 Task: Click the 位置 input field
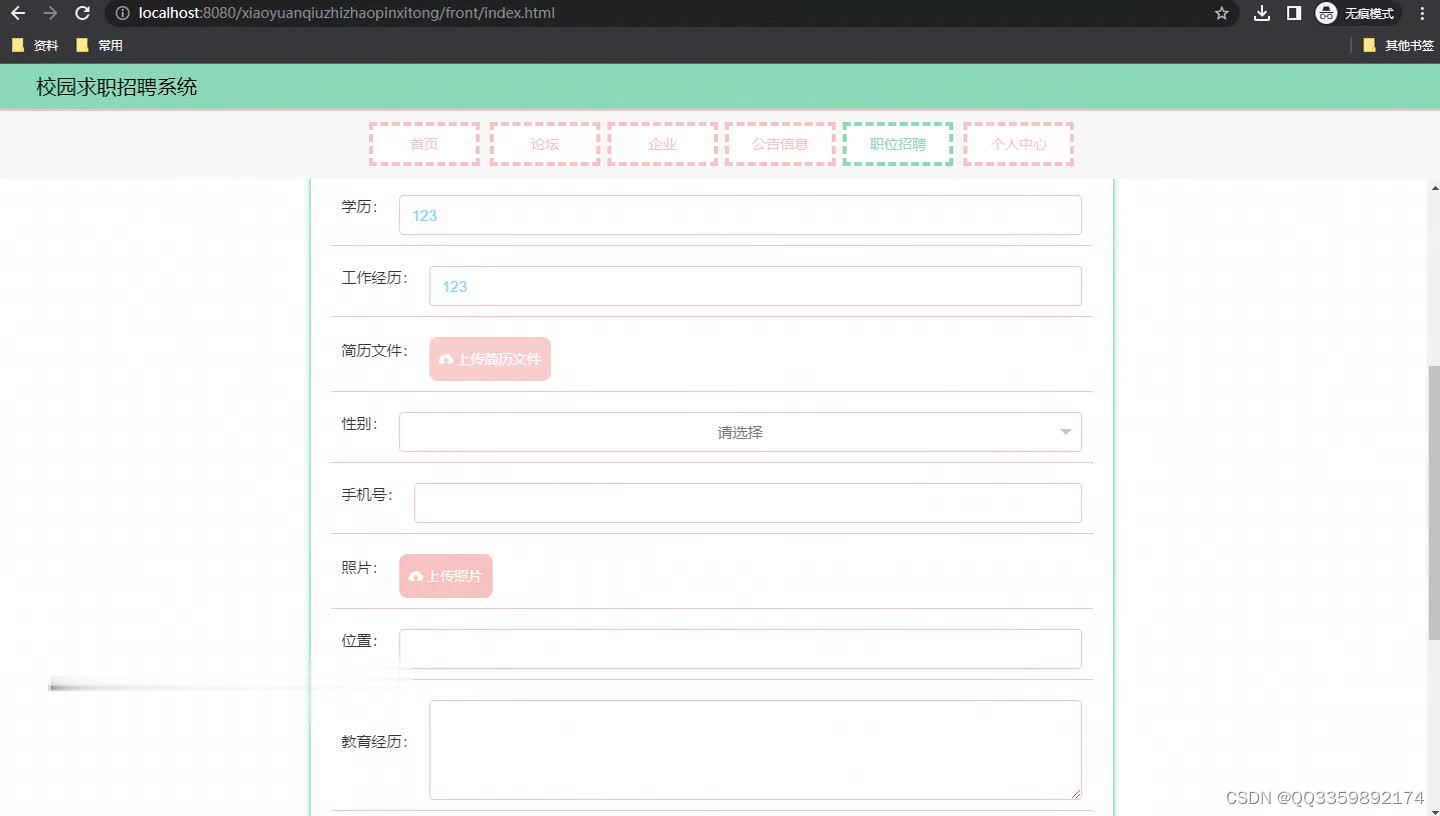pyautogui.click(x=740, y=649)
